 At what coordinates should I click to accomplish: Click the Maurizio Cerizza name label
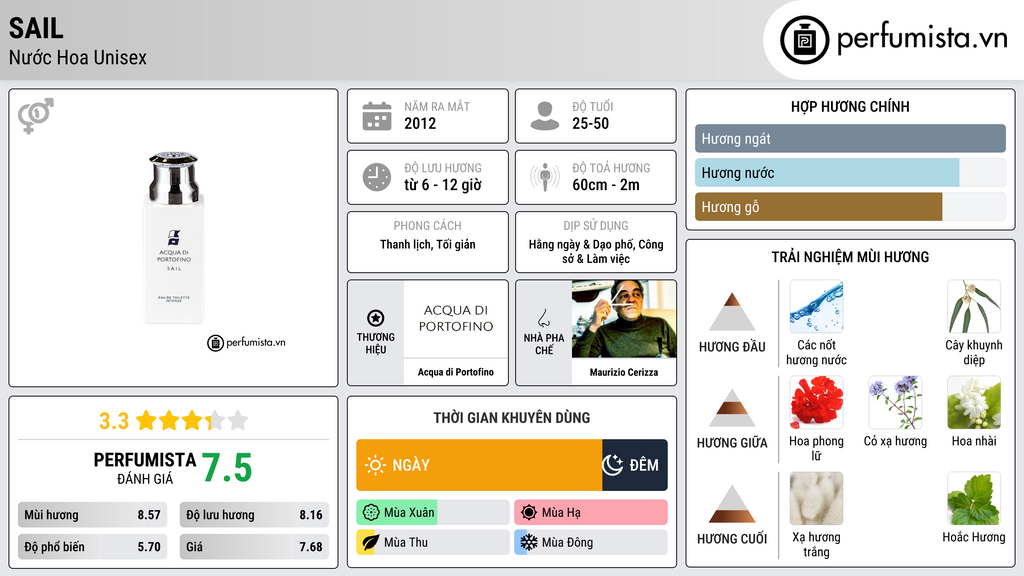point(624,372)
